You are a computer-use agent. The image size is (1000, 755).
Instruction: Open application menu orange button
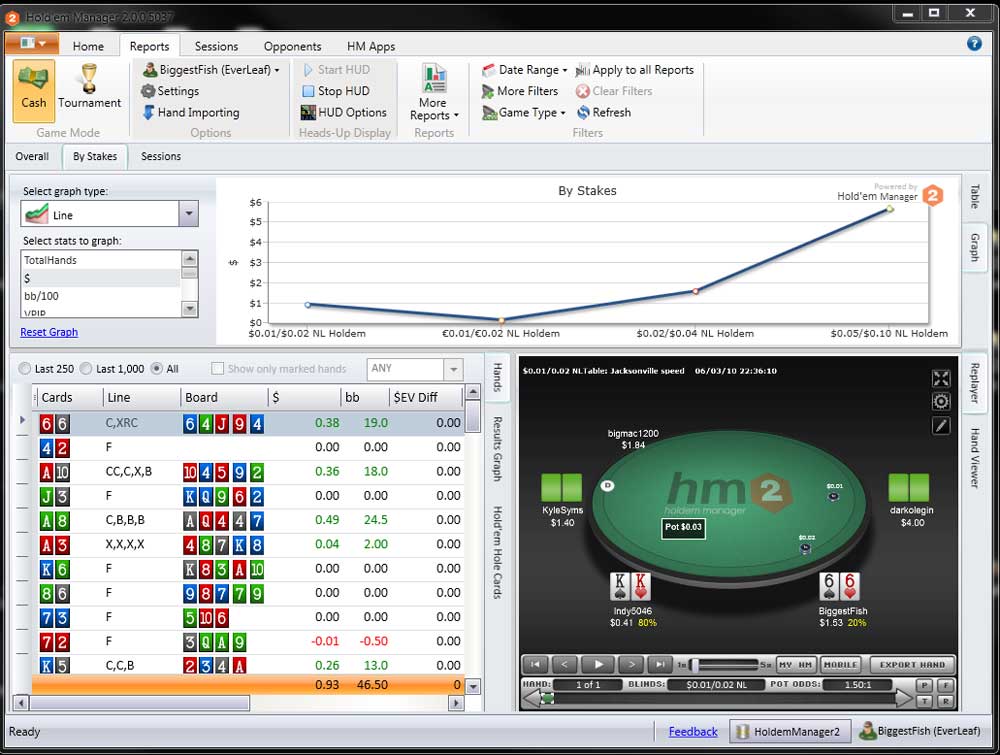point(32,43)
